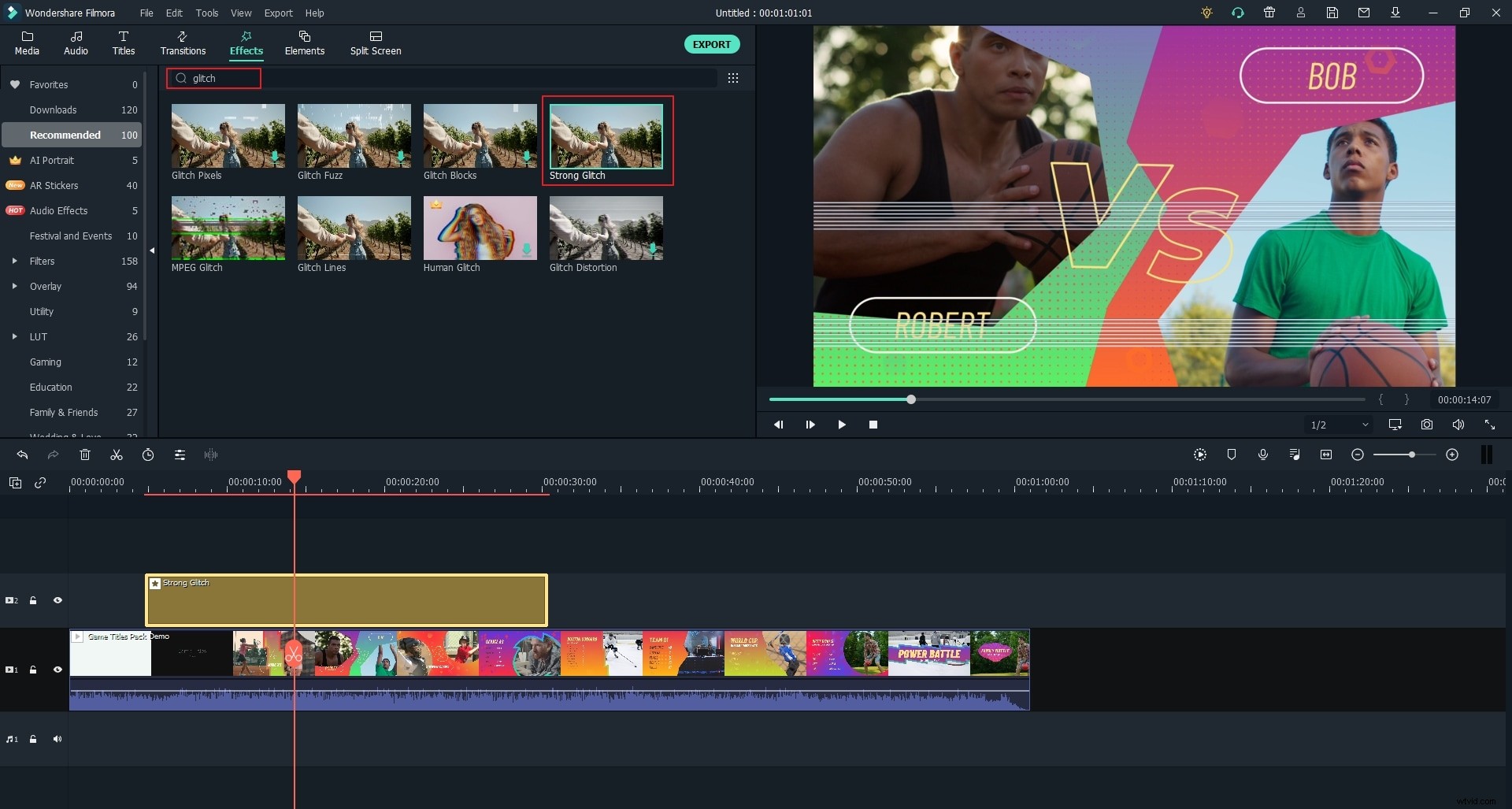Hide the Strong Glitch effect track
The height and width of the screenshot is (809, 1512).
coord(57,600)
